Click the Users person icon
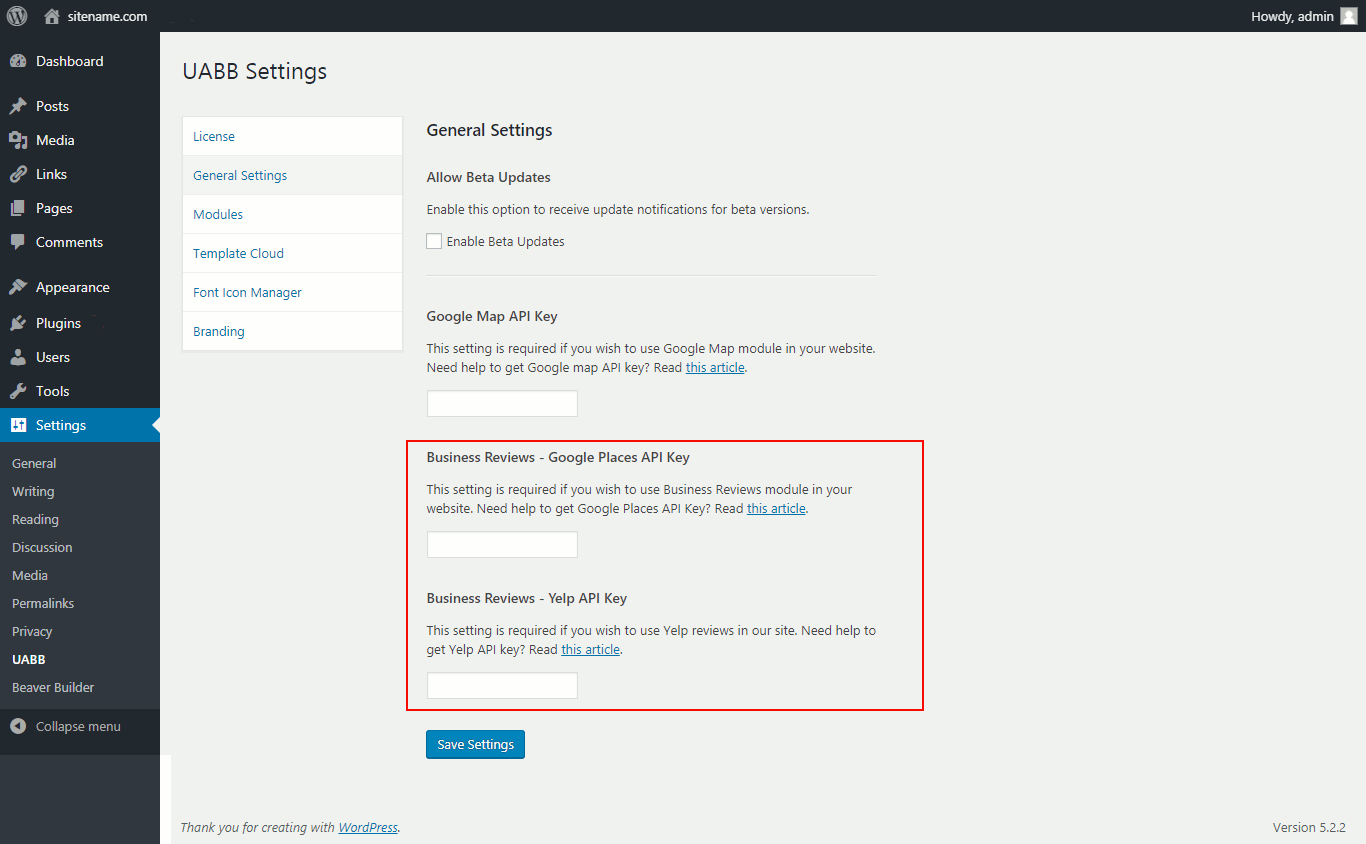1366x844 pixels. tap(18, 357)
